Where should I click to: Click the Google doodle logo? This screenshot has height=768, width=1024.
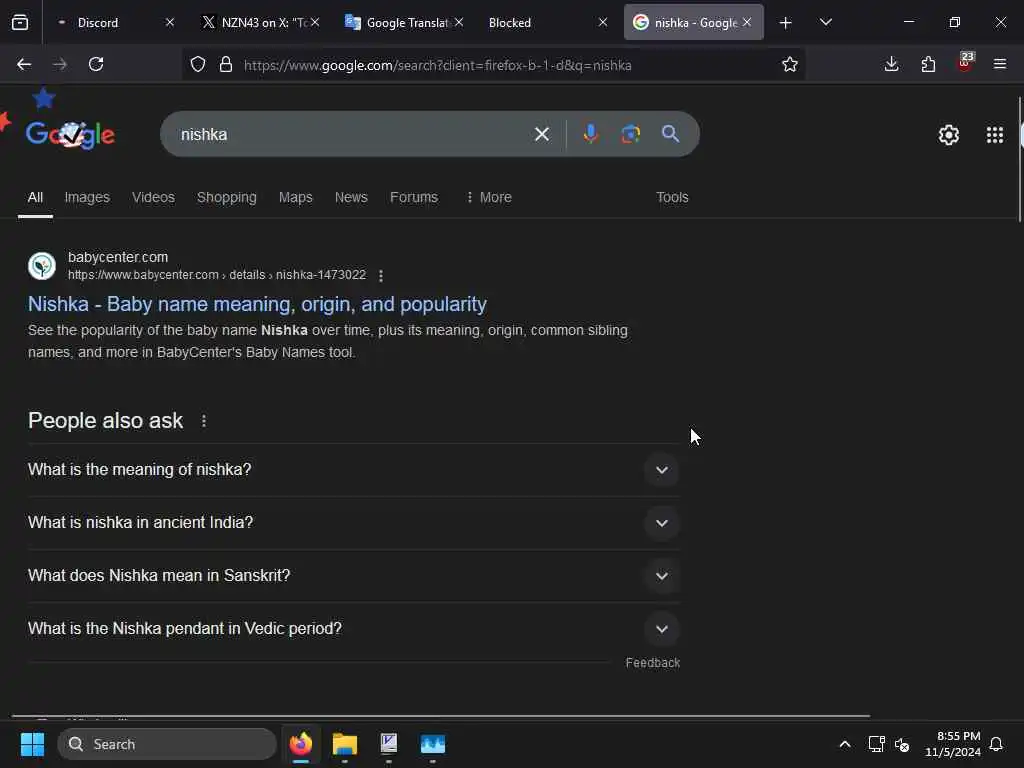pos(71,135)
